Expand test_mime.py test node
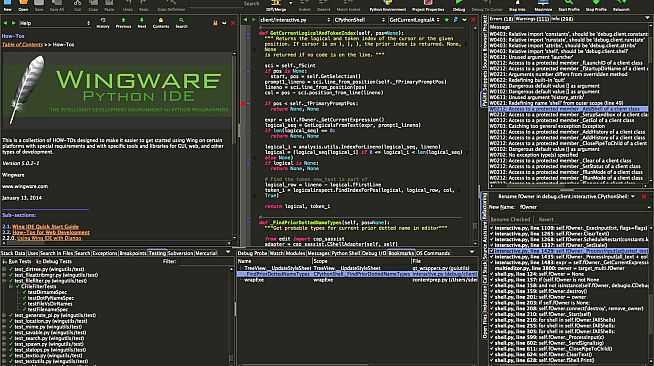This screenshot has height=366, width=654. pos(5,327)
